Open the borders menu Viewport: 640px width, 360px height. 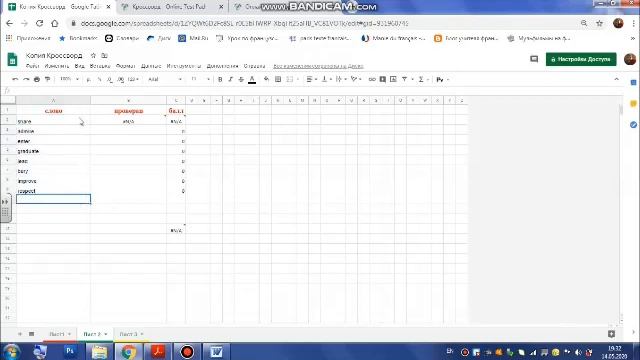point(278,79)
